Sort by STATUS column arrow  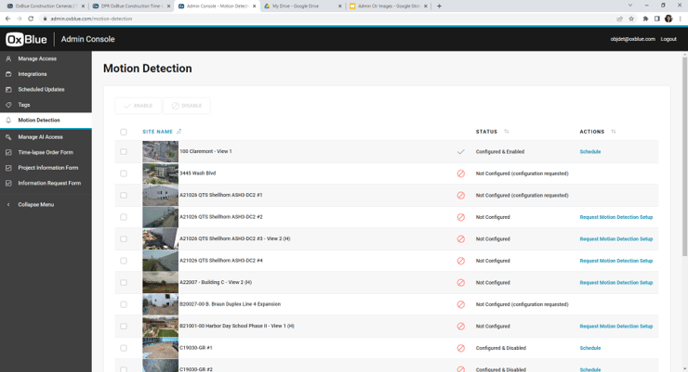click(x=506, y=132)
